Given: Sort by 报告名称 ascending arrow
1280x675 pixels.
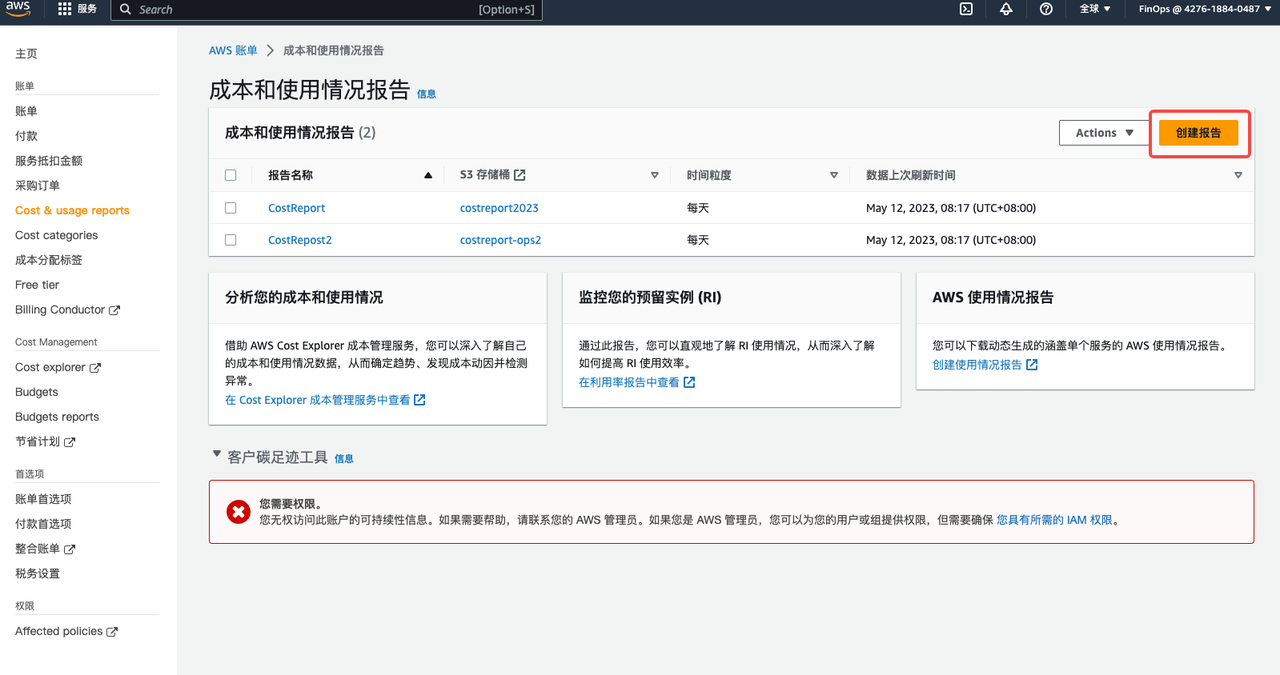Looking at the screenshot, I should coord(428,175).
